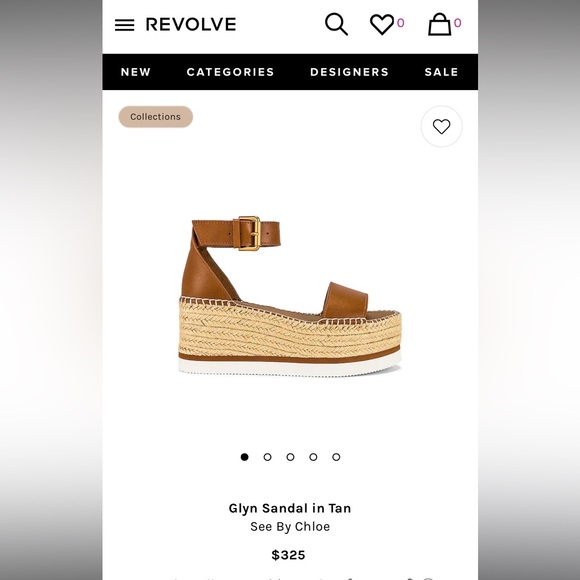Screen dimensions: 580x580
Task: Open the wishlist heart in header
Action: click(382, 24)
